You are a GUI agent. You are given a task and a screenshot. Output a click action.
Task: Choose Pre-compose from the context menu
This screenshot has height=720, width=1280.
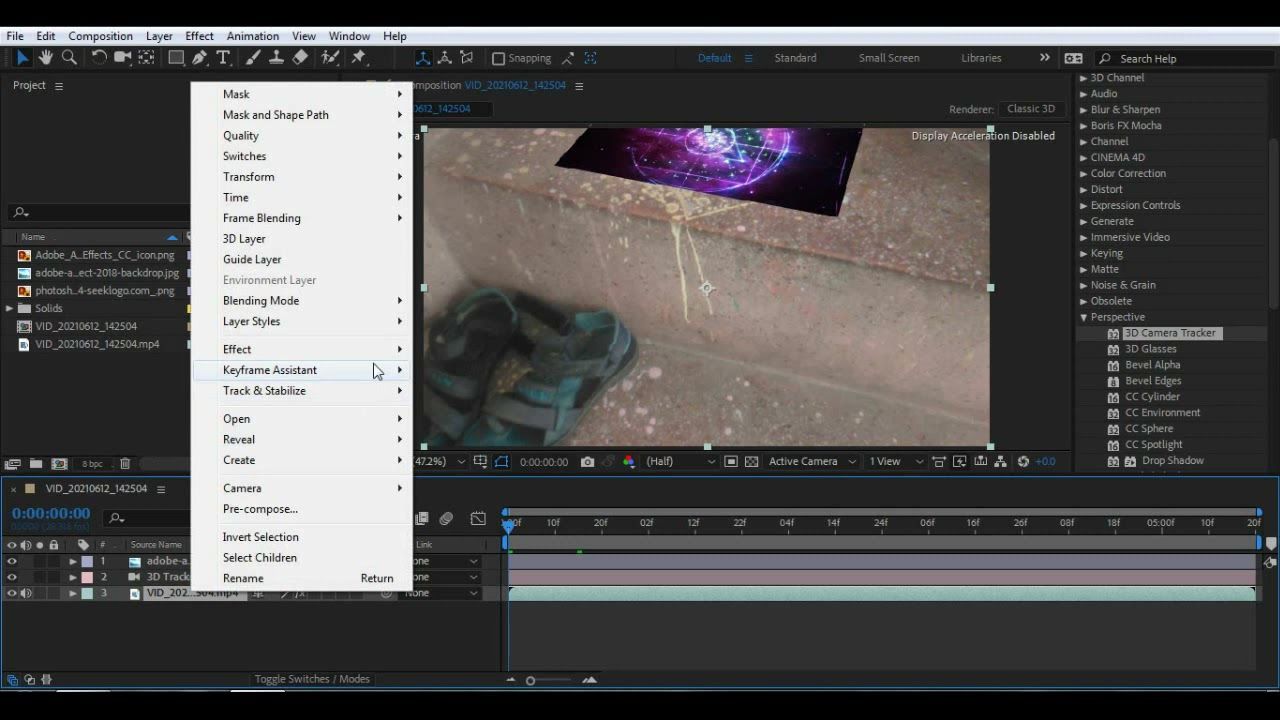pos(260,509)
